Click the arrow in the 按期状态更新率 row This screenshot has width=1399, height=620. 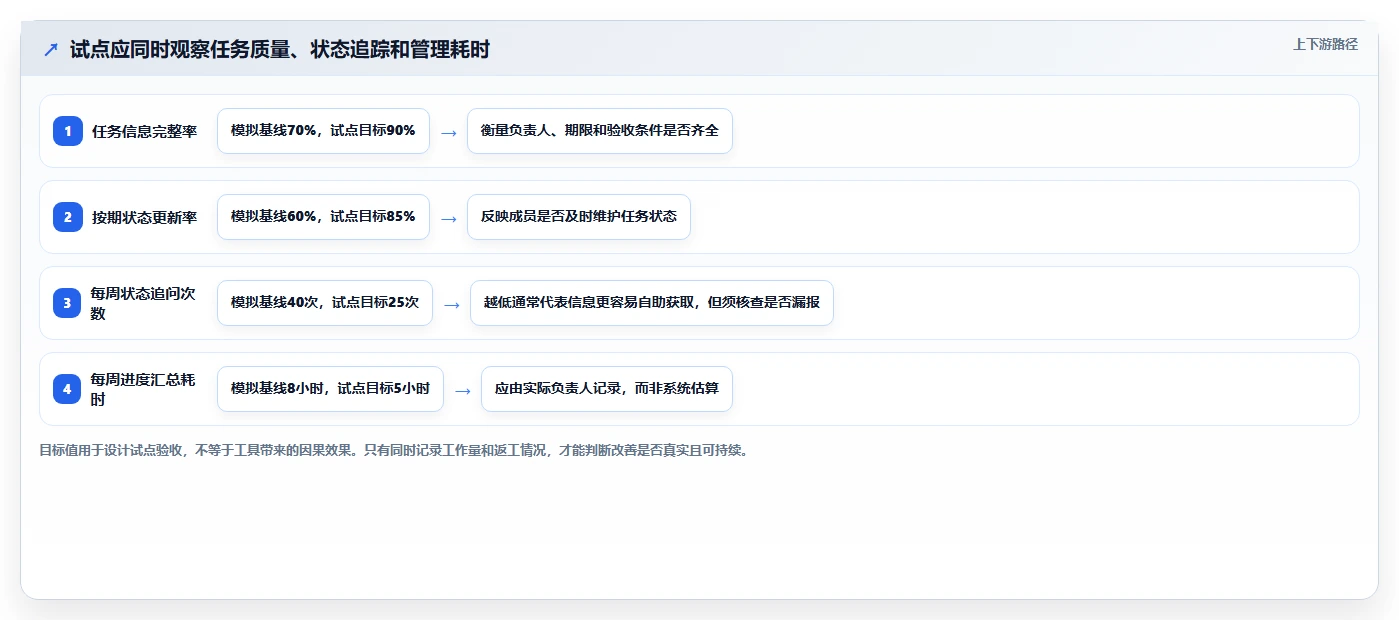[x=449, y=218]
